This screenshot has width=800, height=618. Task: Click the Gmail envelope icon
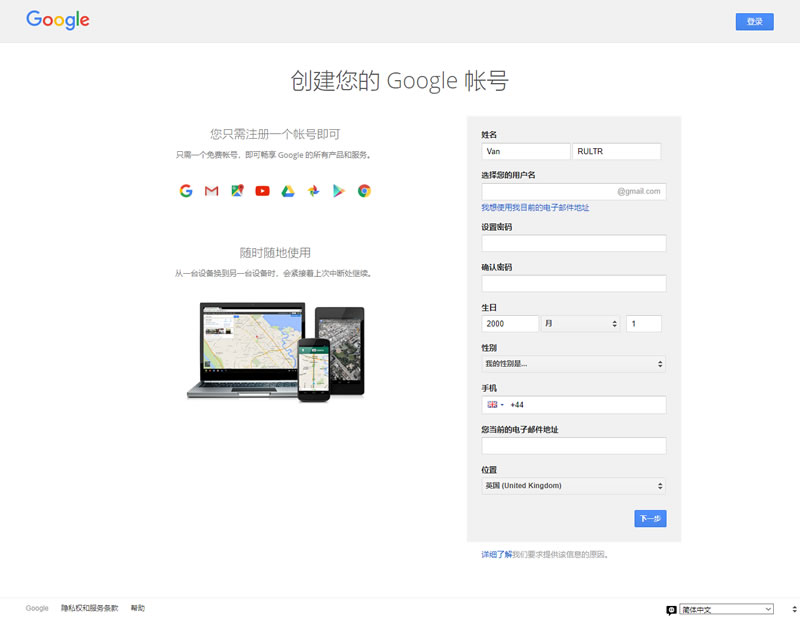pos(211,191)
